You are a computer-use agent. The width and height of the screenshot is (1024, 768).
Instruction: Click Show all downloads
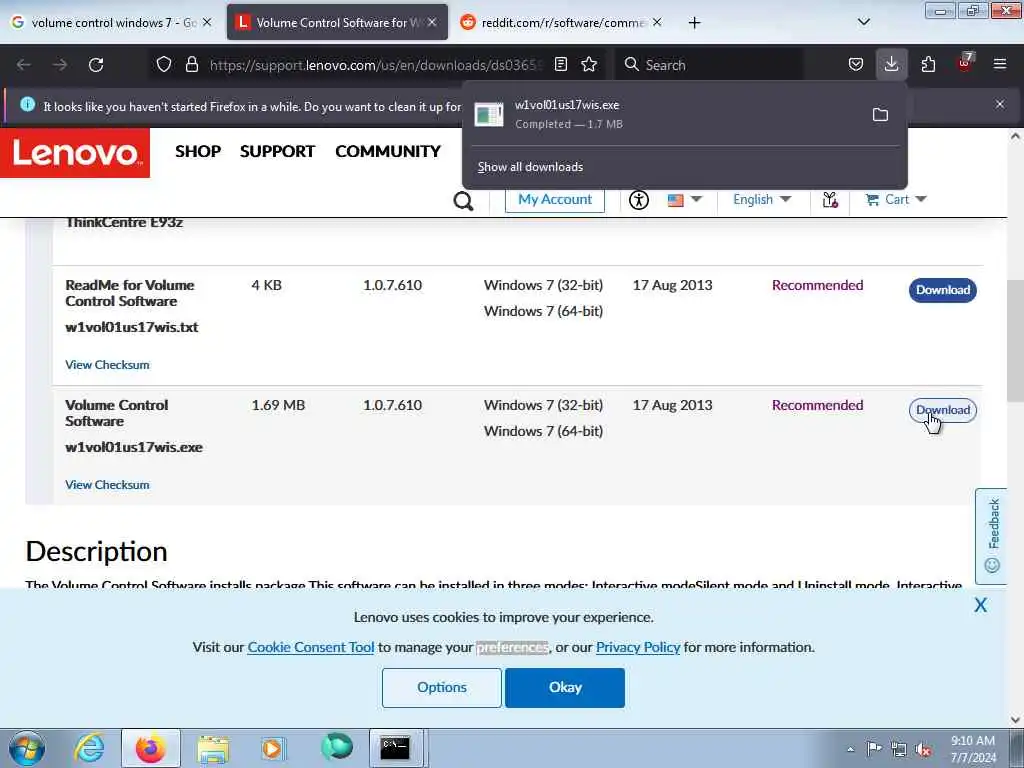point(530,167)
